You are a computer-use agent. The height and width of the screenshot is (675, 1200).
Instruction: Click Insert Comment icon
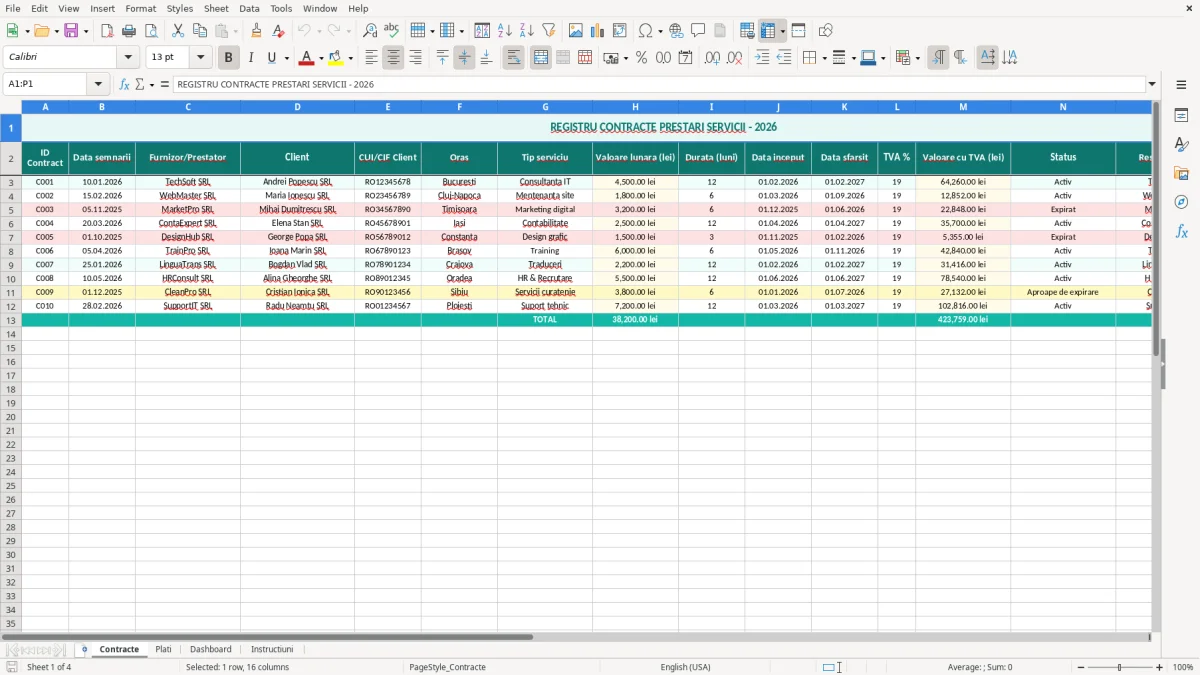point(698,31)
